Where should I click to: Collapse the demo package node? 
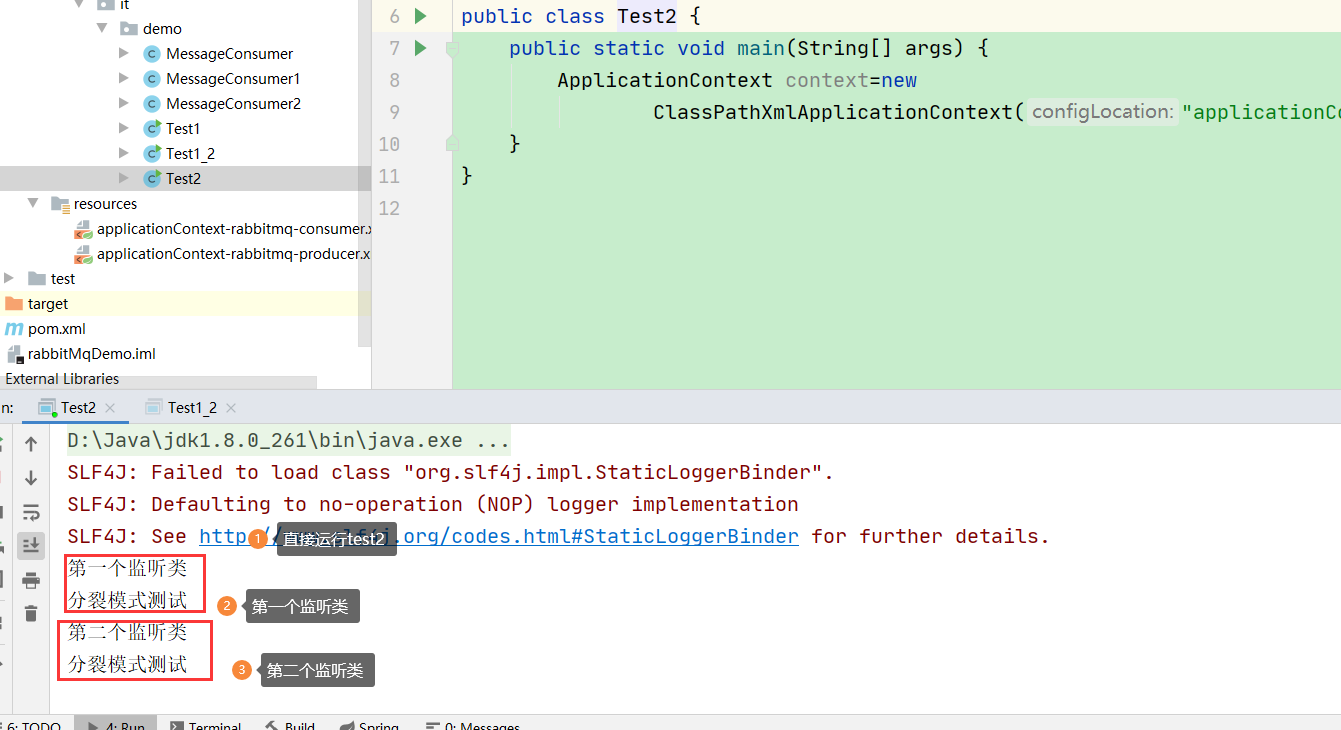102,28
